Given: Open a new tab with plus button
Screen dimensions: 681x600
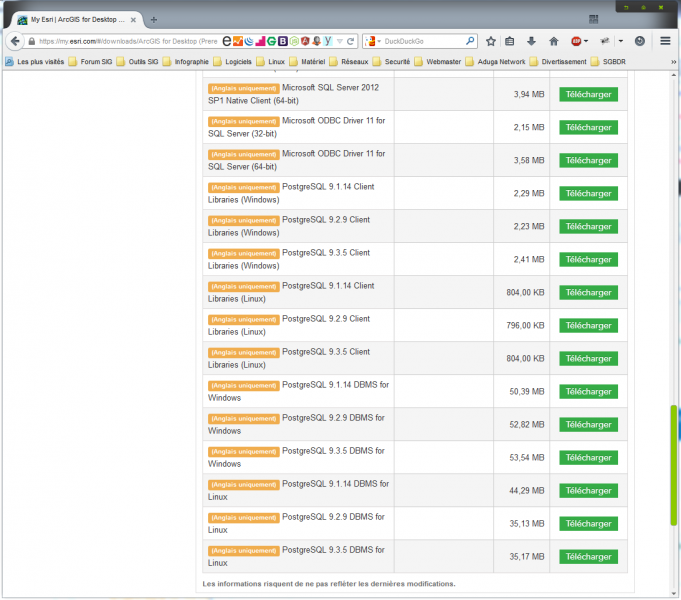Looking at the screenshot, I should [x=153, y=19].
